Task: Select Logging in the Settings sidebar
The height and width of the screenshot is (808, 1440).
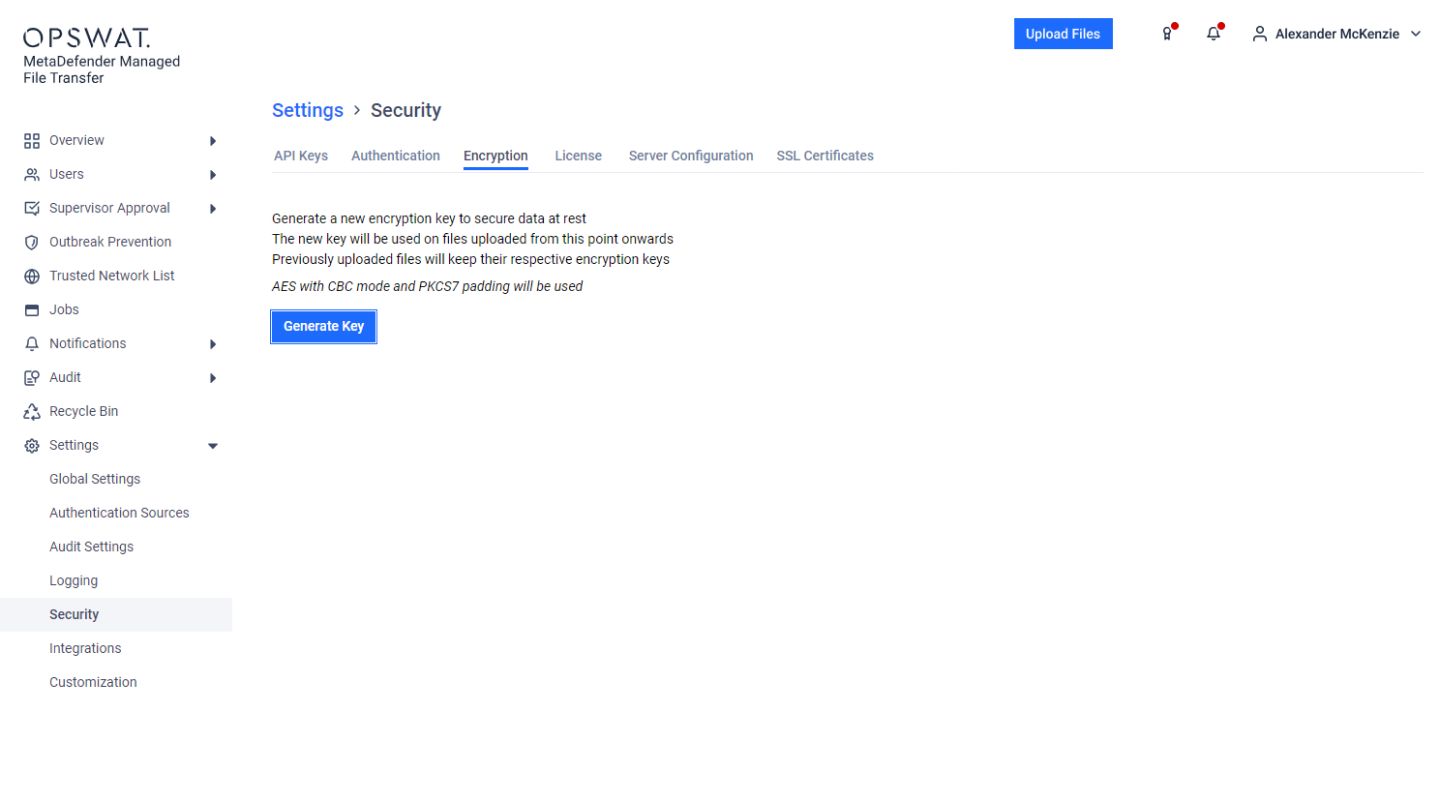Action: coord(73,580)
